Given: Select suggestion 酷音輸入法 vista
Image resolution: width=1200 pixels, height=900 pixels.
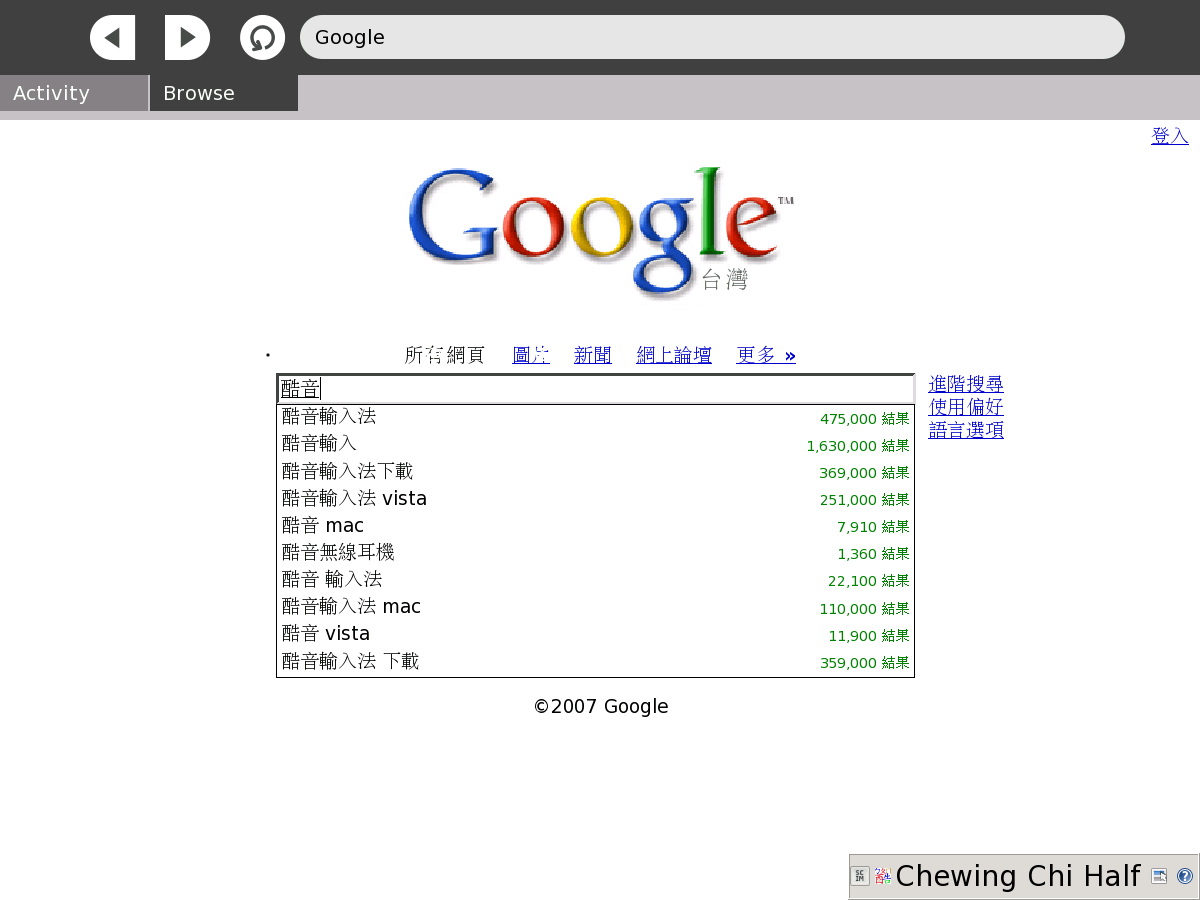Looking at the screenshot, I should point(355,498).
